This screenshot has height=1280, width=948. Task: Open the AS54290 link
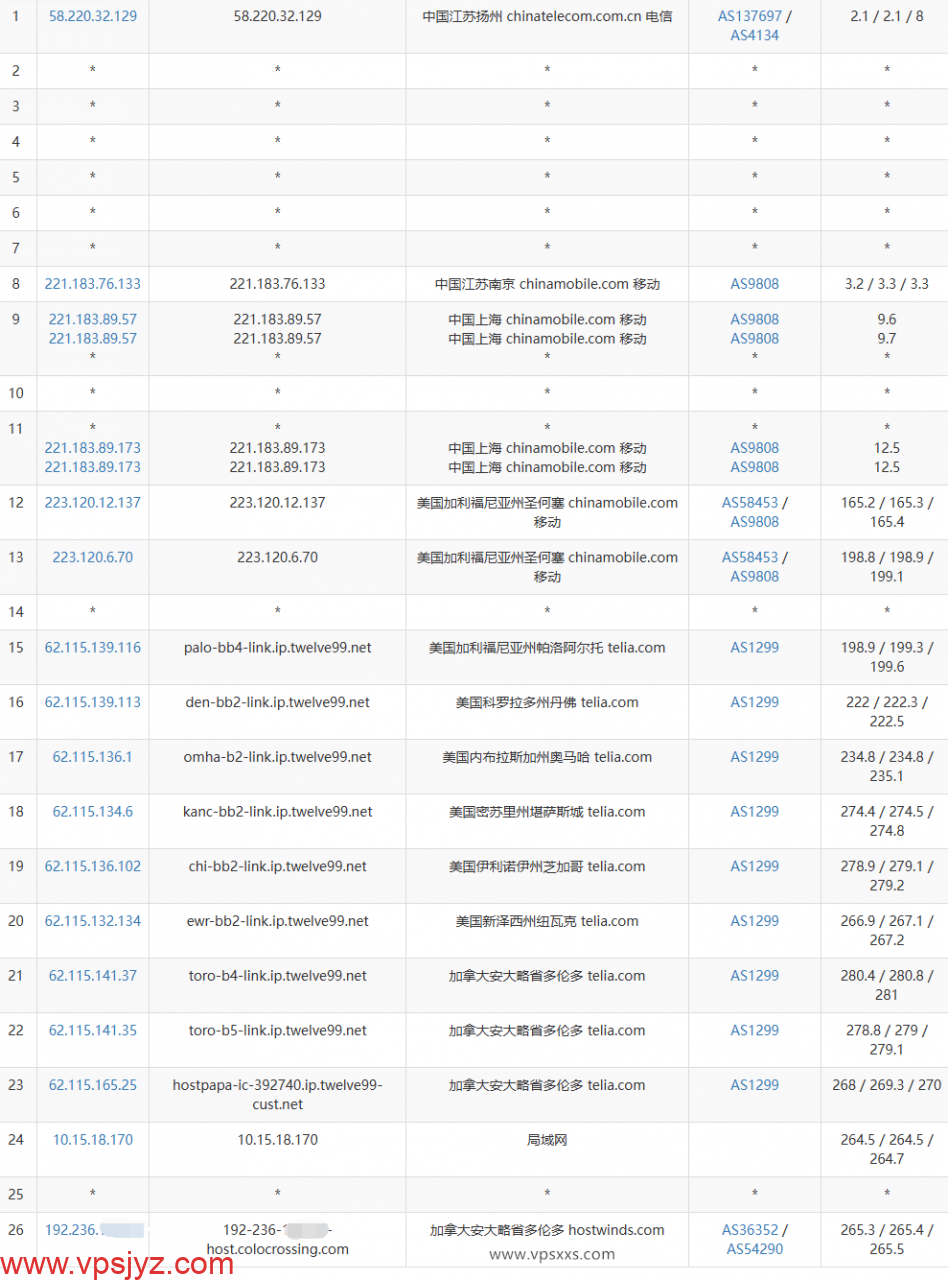[754, 1250]
